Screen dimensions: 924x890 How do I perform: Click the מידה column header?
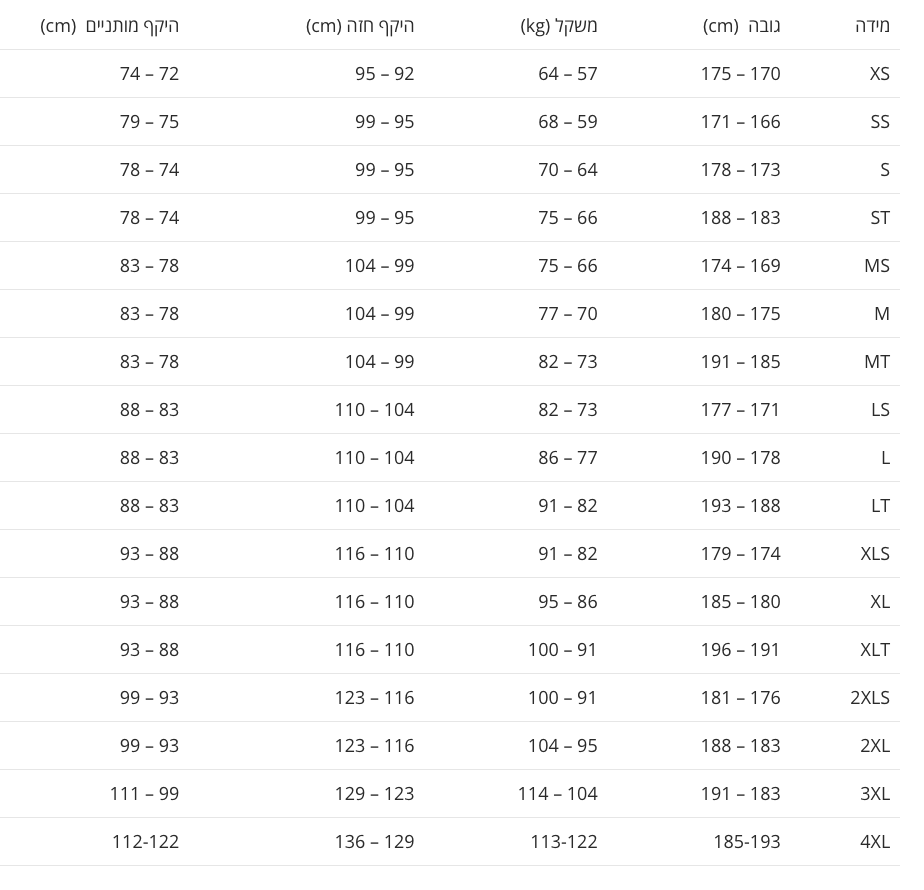tap(872, 26)
